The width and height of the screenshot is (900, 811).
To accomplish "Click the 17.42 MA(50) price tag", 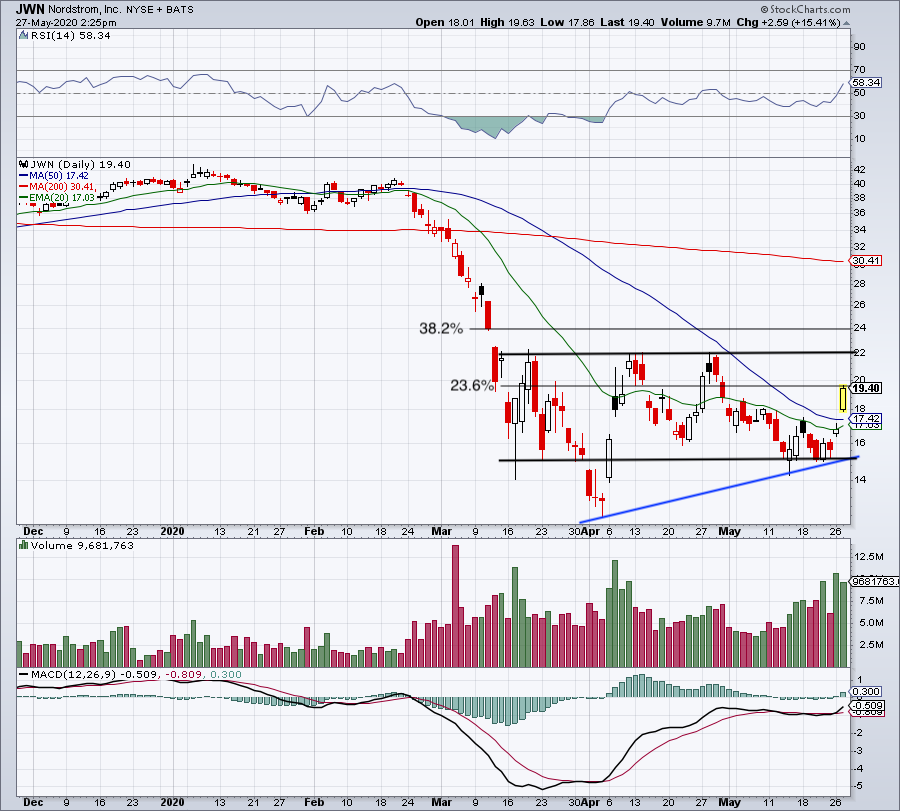I will pyautogui.click(x=866, y=418).
